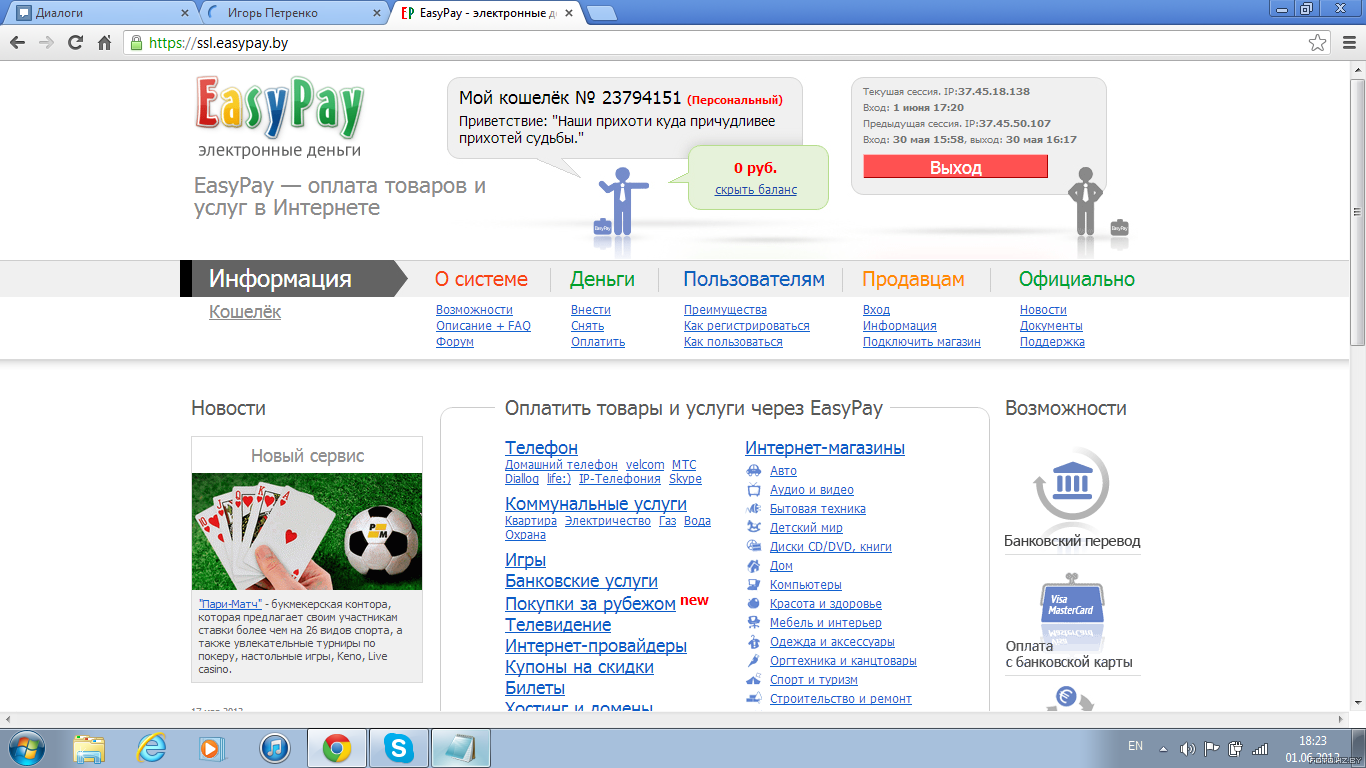Open the Кошелёк link
Screen dimensions: 1366x768
(x=245, y=312)
